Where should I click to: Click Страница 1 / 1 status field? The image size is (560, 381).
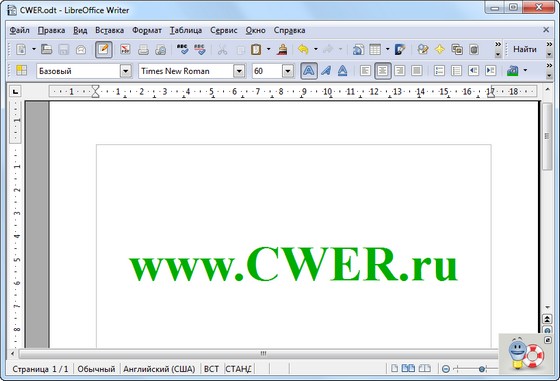(x=40, y=369)
